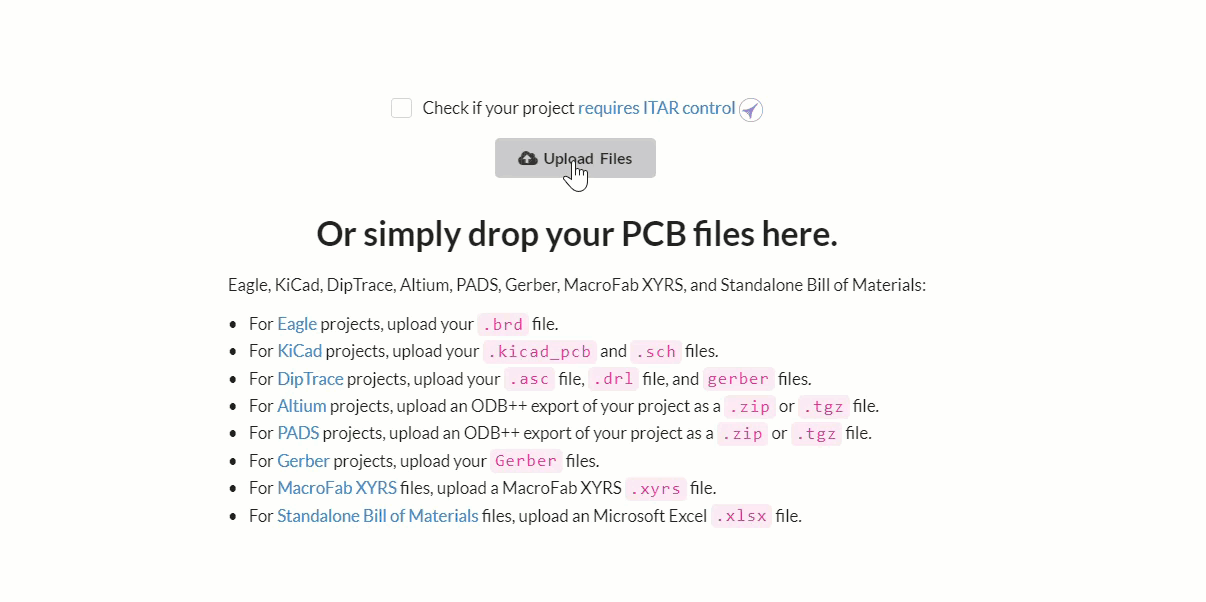Open the Gerber projects link
The image size is (1206, 602).
[303, 460]
